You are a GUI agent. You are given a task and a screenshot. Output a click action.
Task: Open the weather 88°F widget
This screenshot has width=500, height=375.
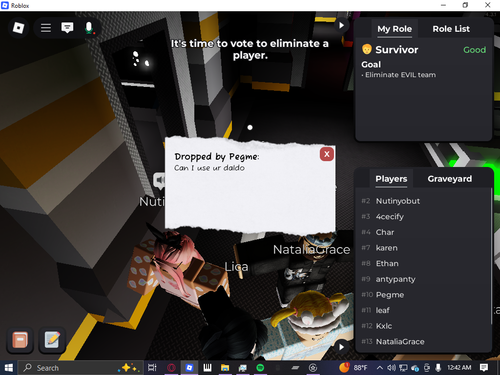click(353, 368)
